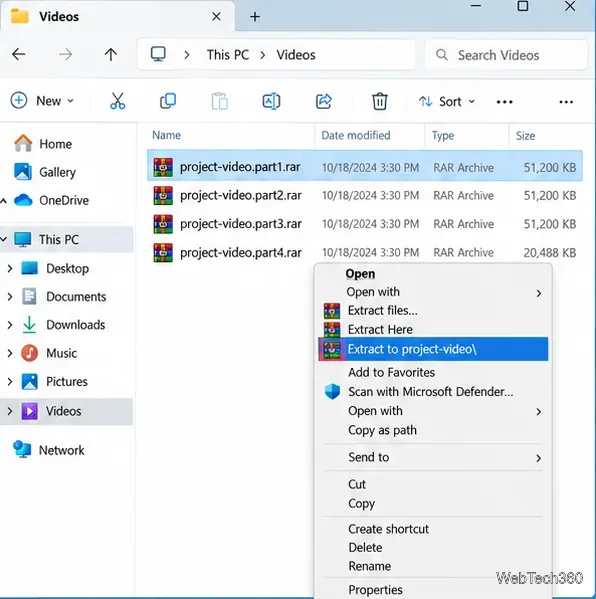The width and height of the screenshot is (596, 599).
Task: Expand the Pictures folder chevron
Action: 10,382
